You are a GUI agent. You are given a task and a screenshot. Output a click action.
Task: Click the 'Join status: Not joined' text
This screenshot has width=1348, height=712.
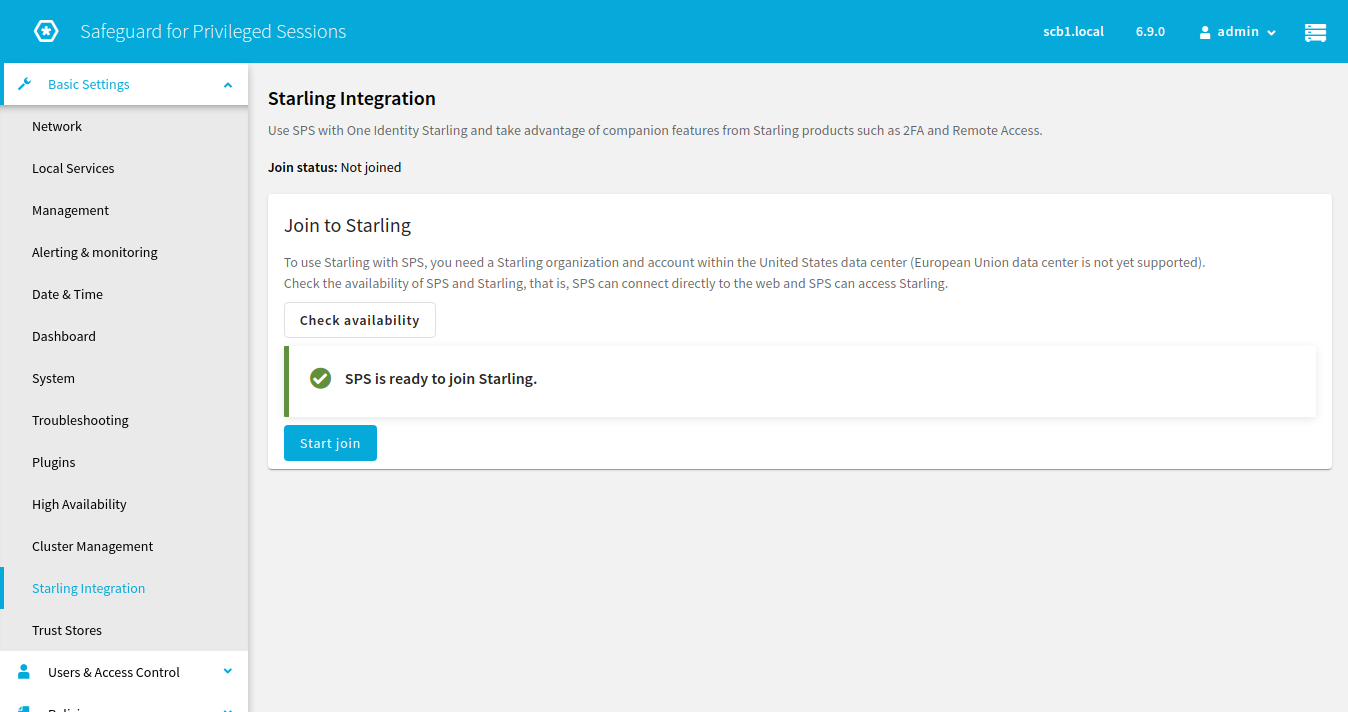(x=335, y=167)
